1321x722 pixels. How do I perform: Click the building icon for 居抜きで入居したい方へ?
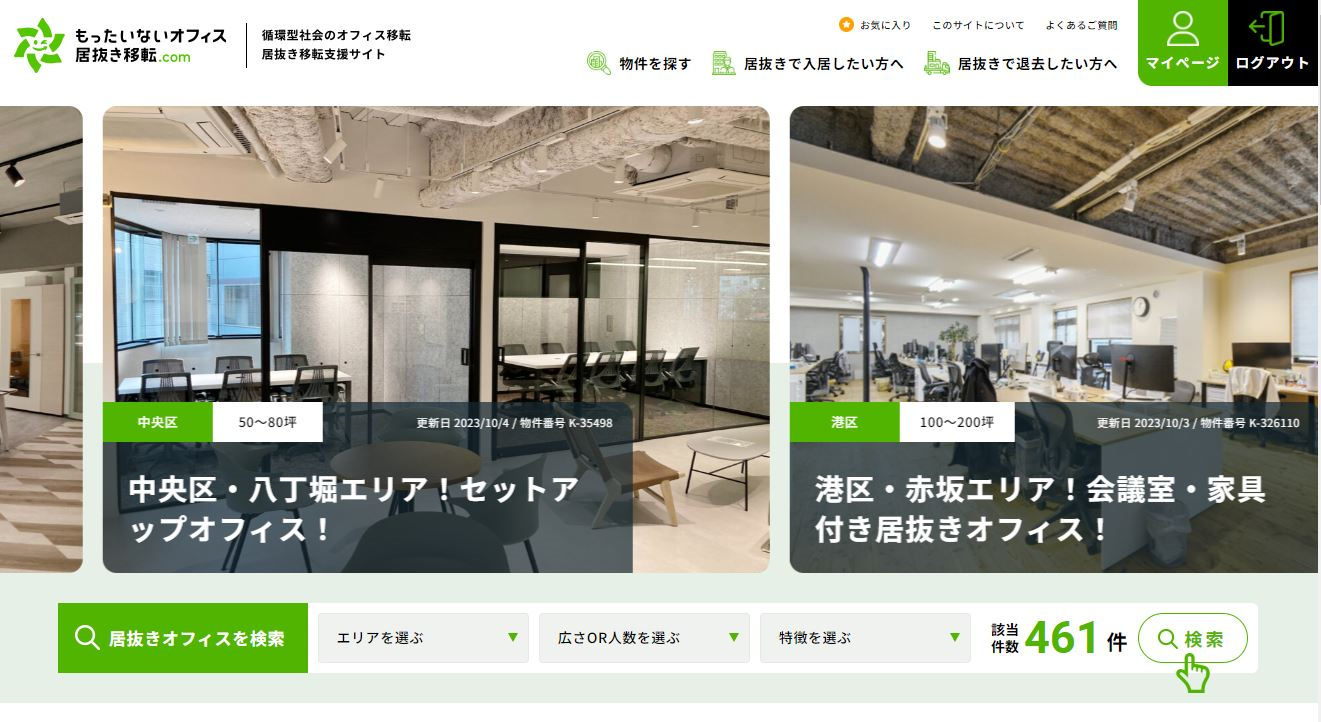point(723,63)
